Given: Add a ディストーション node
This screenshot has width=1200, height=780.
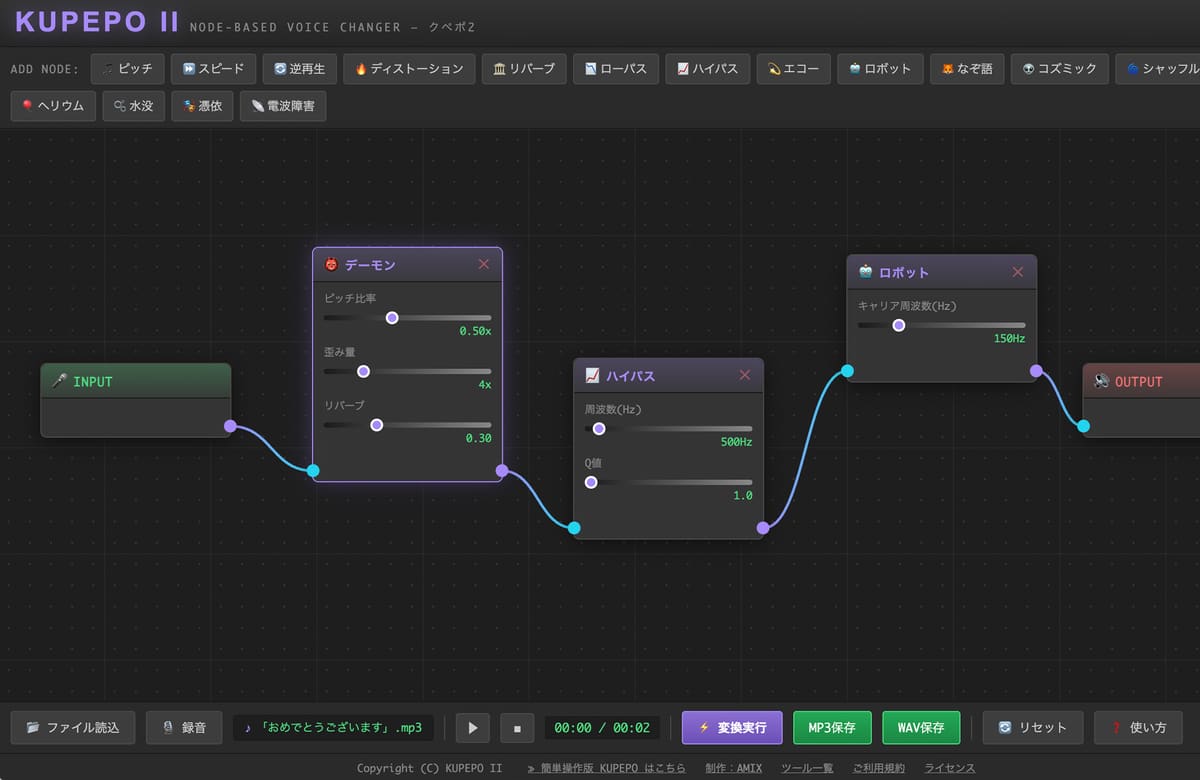Looking at the screenshot, I should click(x=408, y=69).
